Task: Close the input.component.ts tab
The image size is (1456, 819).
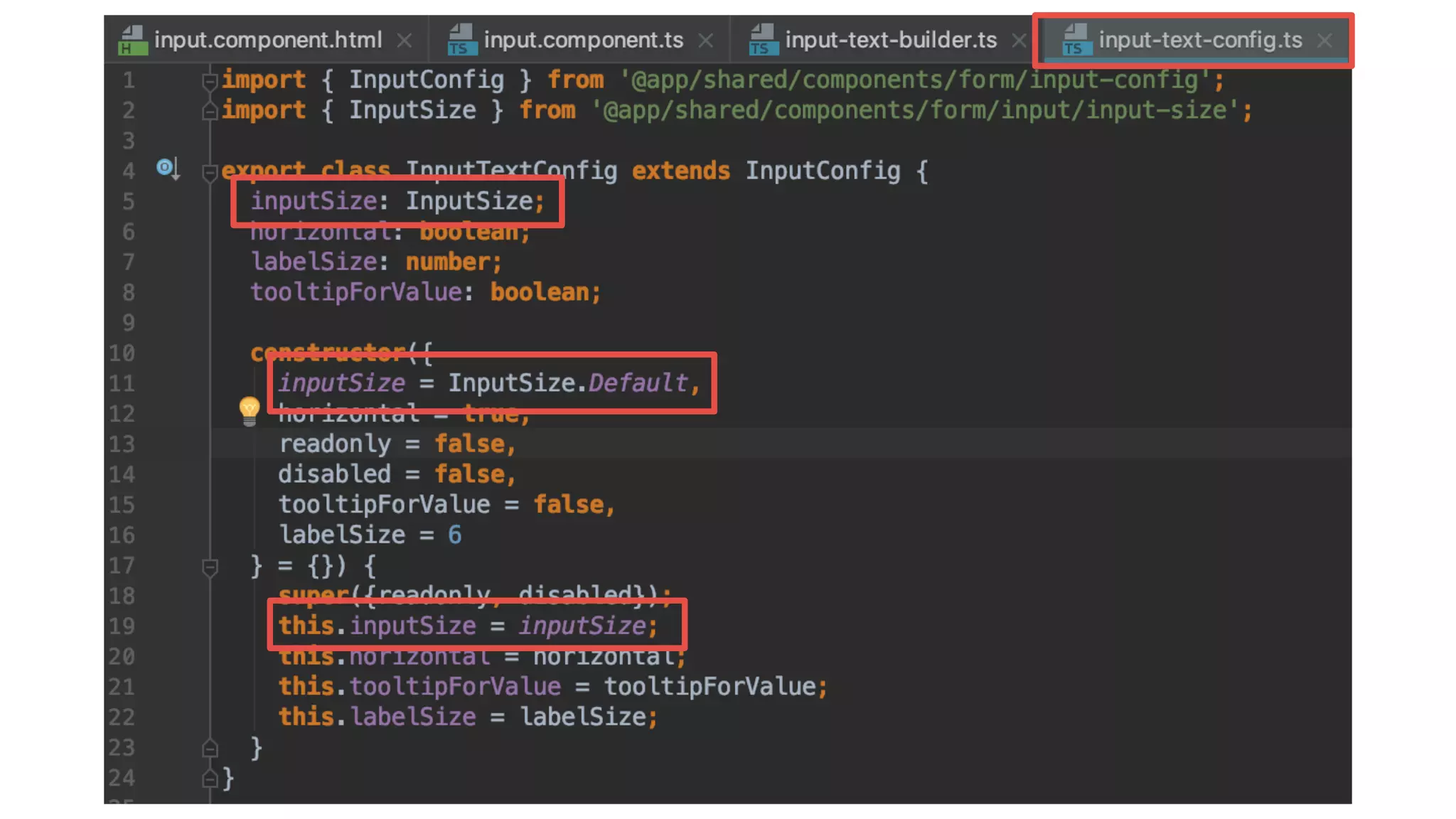Action: pos(705,41)
